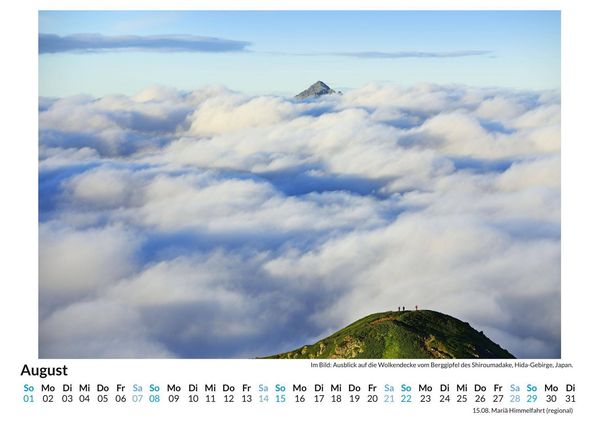Select Friday 27 in the calendar
This screenshot has height=424, width=600.
point(498,393)
